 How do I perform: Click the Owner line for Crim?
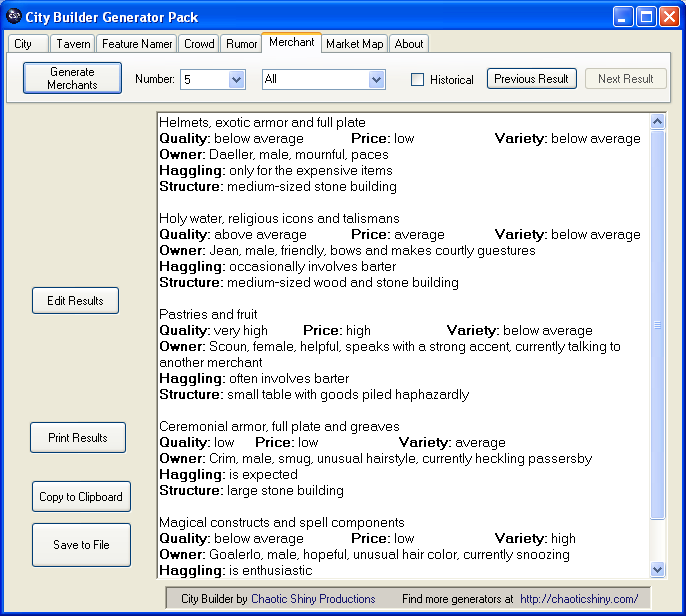click(x=375, y=458)
